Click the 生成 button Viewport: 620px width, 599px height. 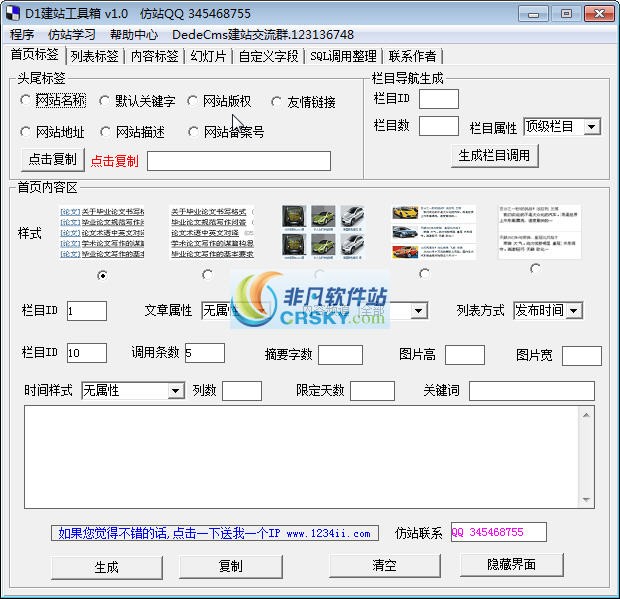(107, 567)
